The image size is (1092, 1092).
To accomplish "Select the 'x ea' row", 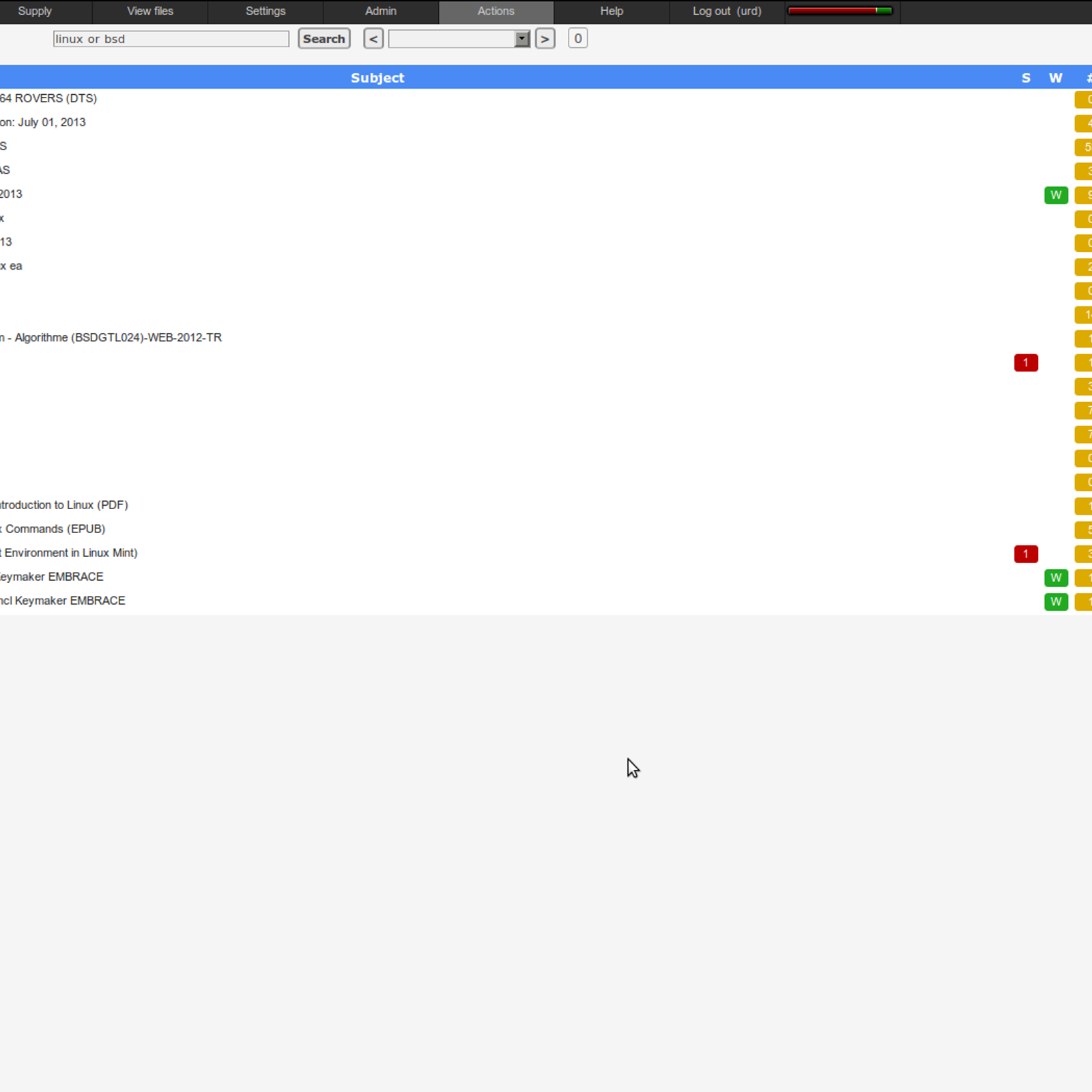I will click(546, 266).
